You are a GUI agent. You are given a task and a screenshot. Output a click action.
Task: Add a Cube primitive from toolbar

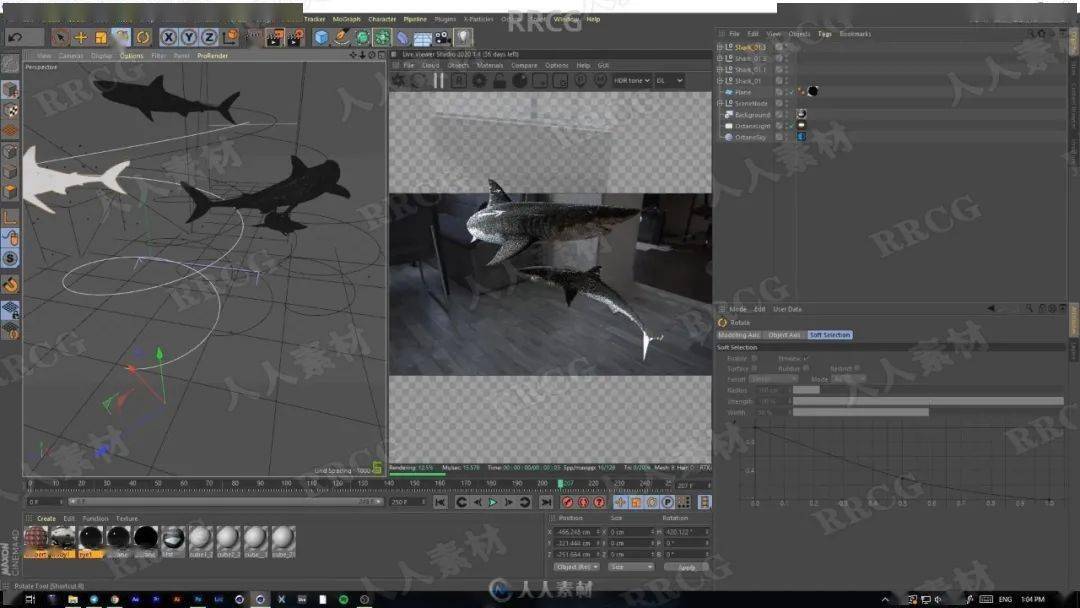(x=321, y=37)
